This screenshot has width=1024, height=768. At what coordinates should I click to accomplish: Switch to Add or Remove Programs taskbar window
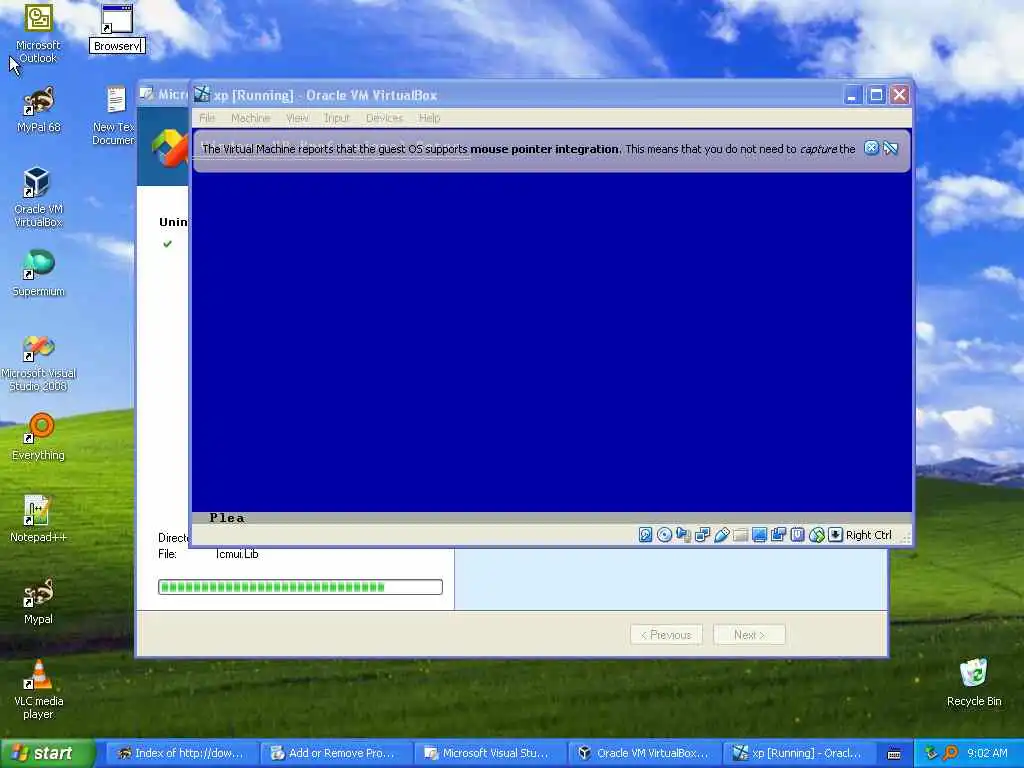point(334,753)
